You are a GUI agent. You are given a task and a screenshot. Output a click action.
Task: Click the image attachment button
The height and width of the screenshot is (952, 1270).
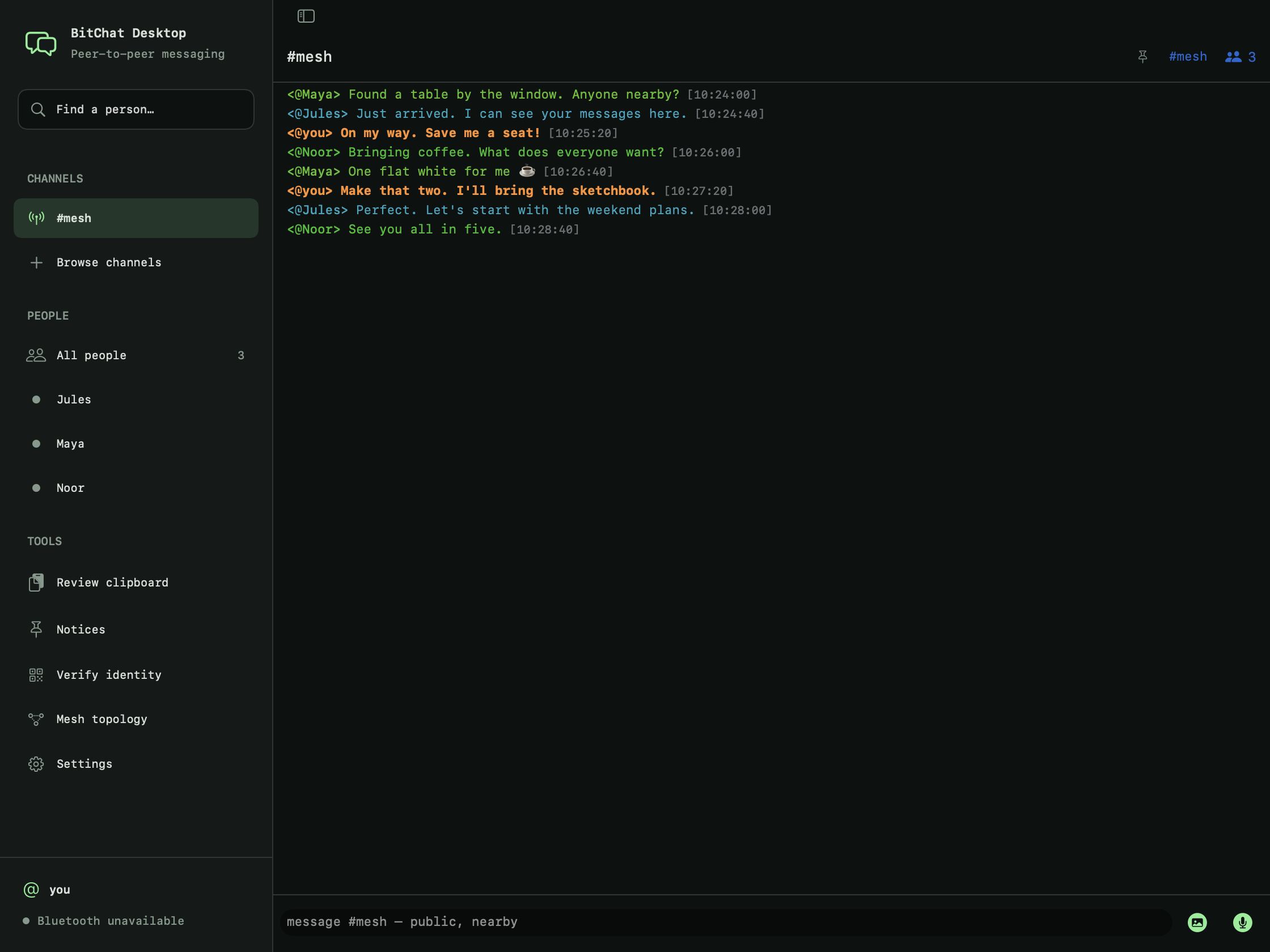point(1197,922)
